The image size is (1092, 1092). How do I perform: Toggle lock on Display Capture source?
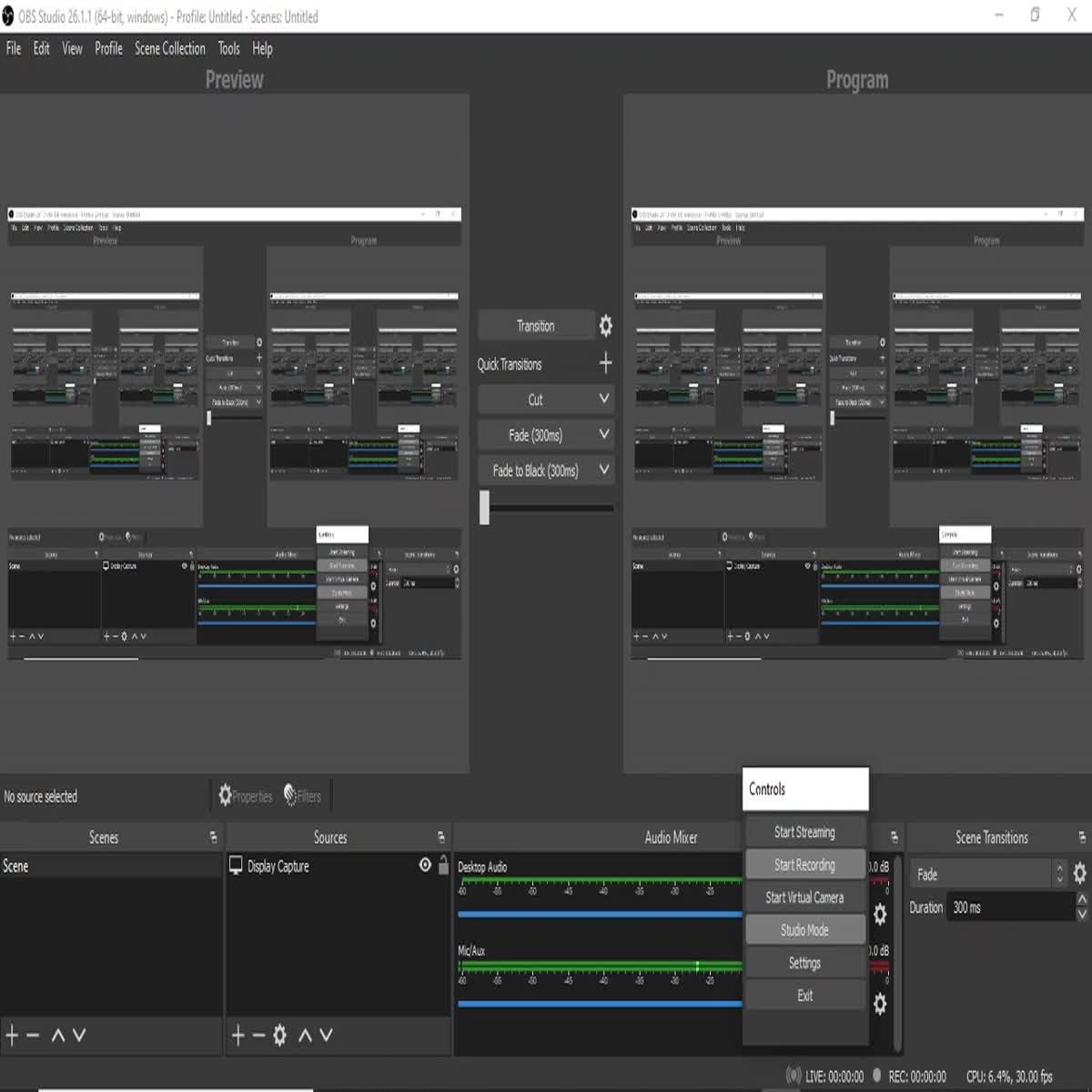click(x=443, y=865)
